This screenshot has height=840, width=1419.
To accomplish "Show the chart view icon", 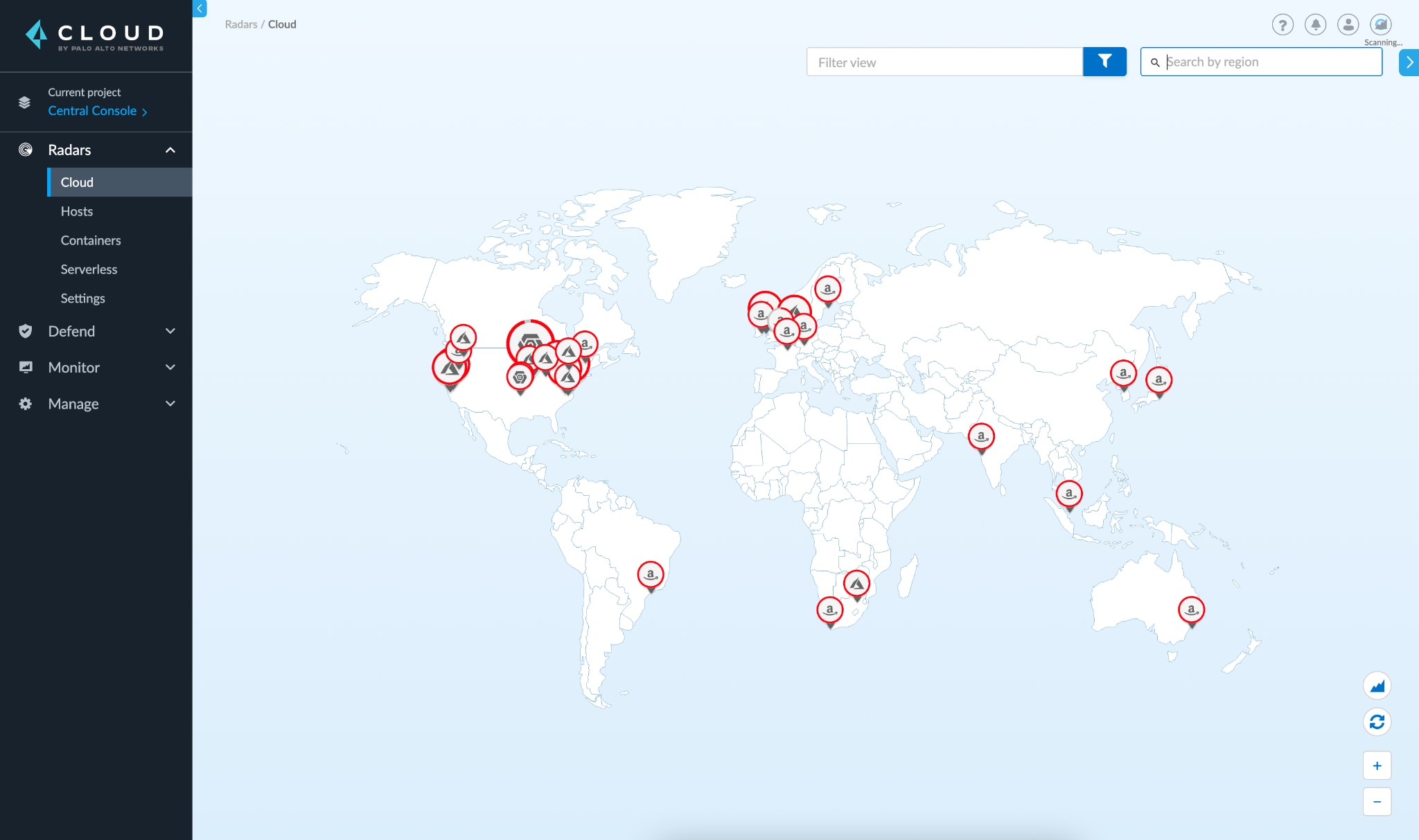I will (1377, 686).
